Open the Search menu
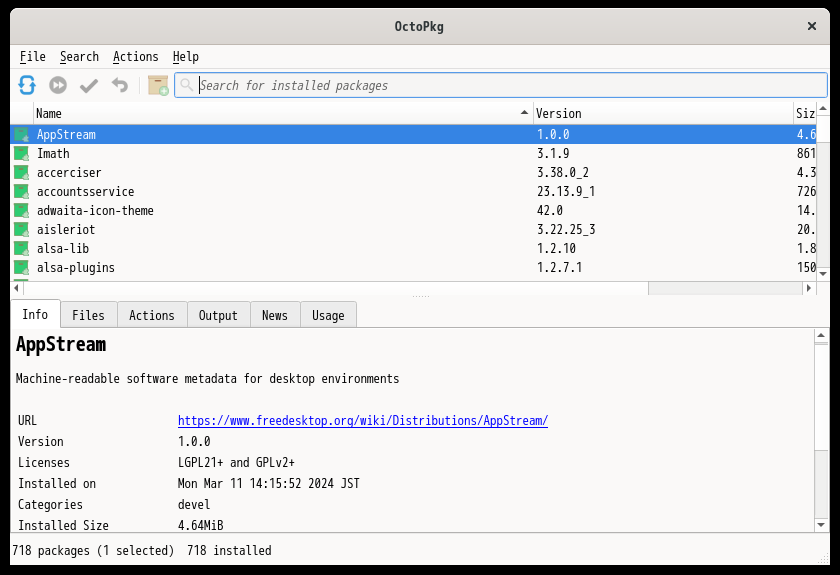The width and height of the screenshot is (840, 575). click(79, 56)
